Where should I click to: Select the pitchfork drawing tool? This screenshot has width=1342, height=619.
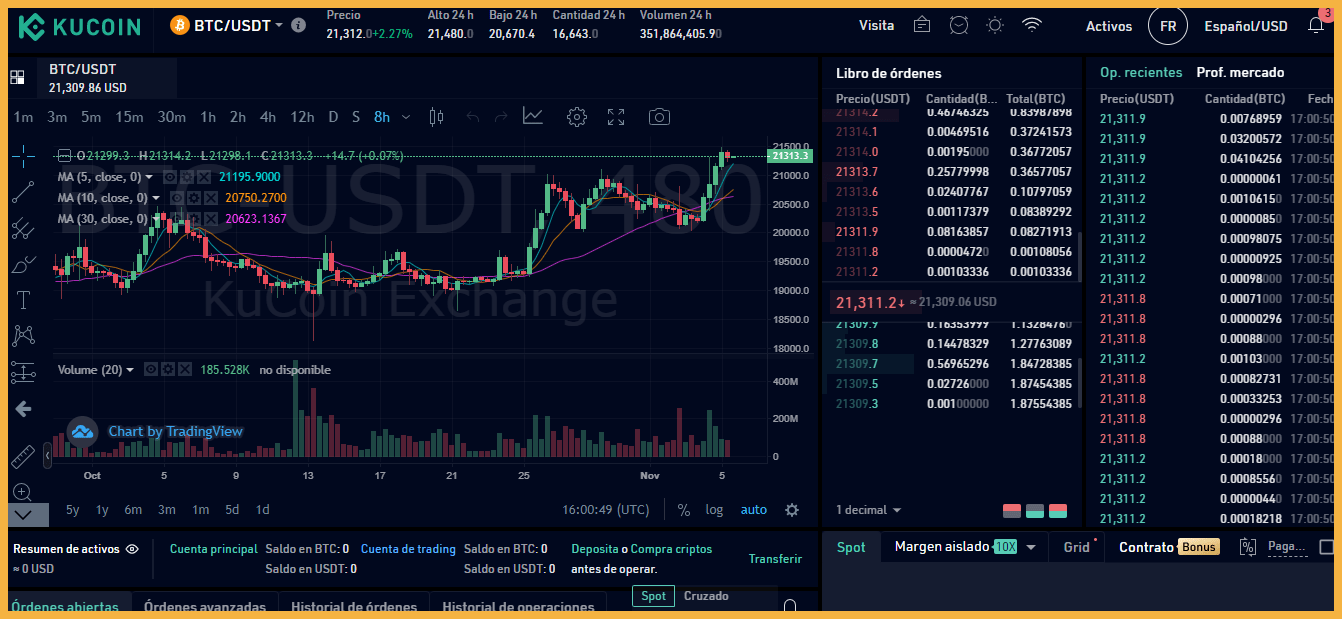pos(23,228)
